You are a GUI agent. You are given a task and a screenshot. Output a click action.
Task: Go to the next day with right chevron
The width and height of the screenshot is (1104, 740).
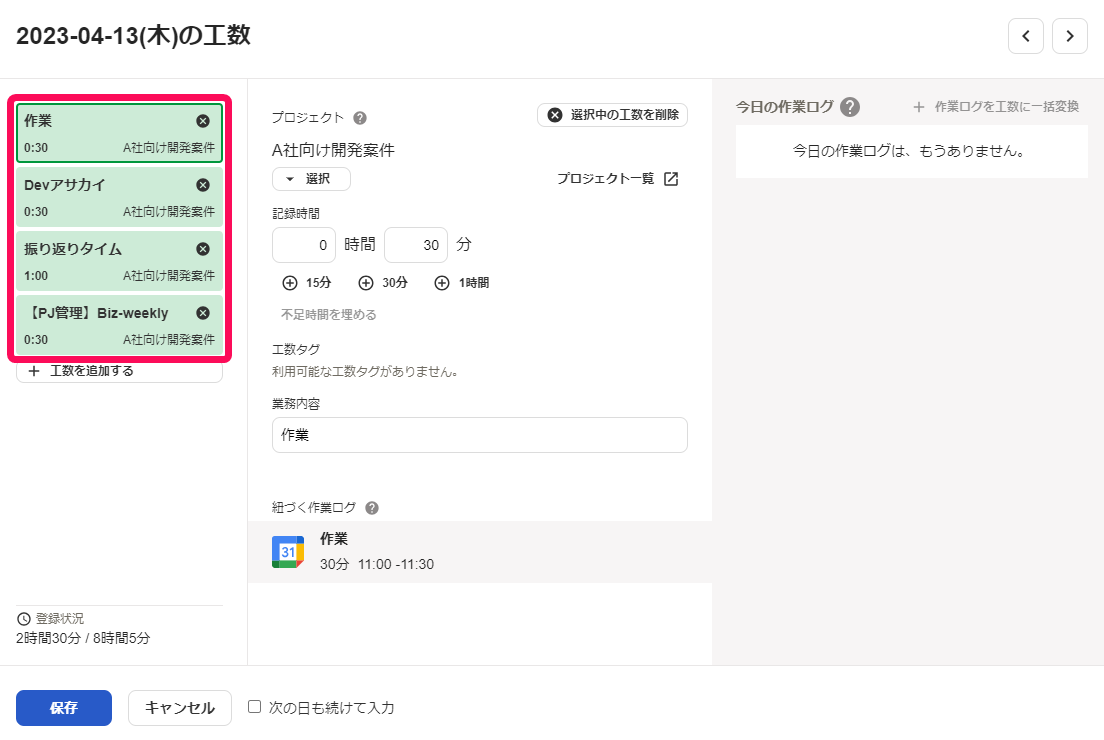[x=1070, y=36]
